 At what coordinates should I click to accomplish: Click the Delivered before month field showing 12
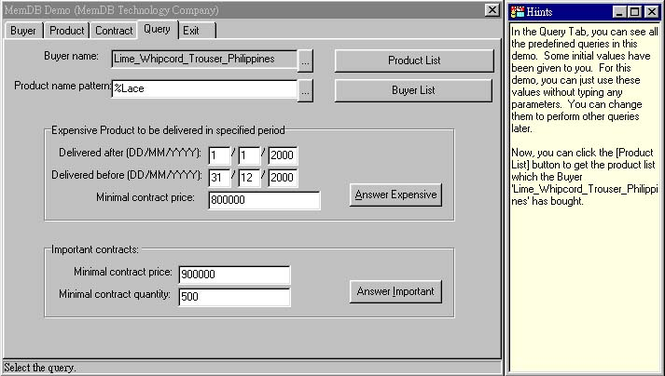pos(249,178)
